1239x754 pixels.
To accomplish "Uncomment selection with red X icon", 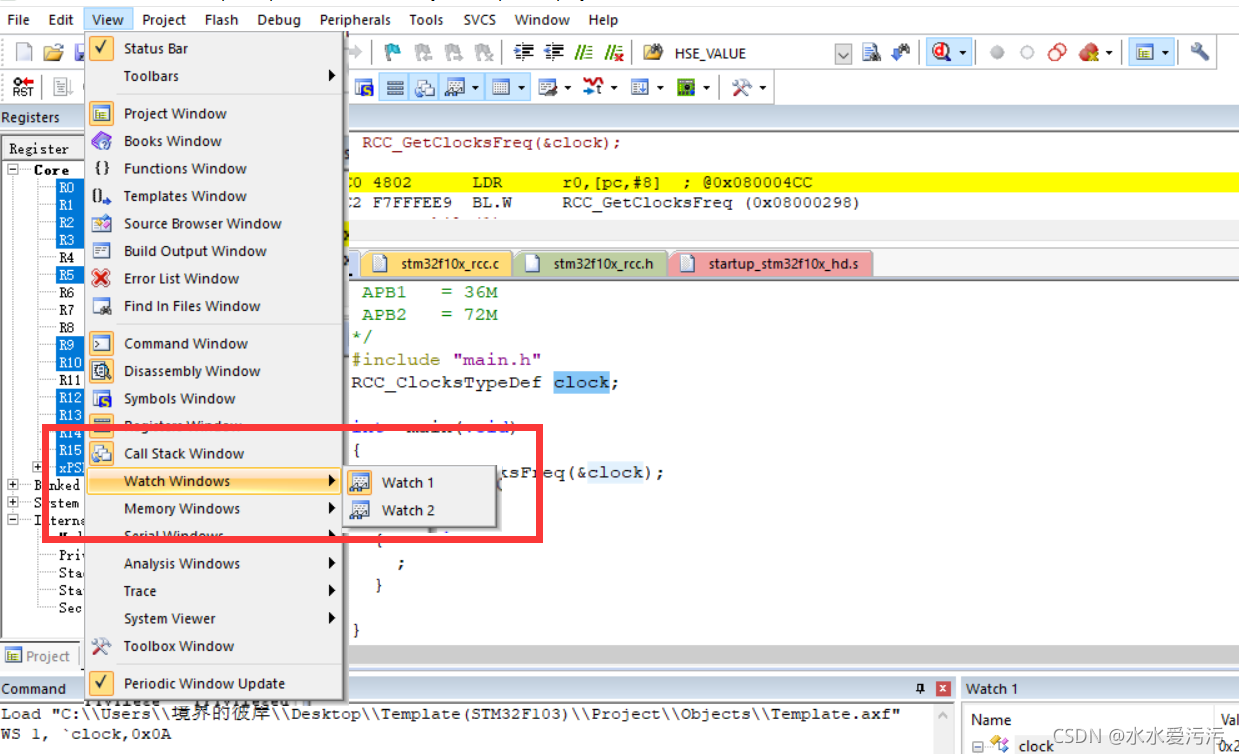I will (614, 53).
